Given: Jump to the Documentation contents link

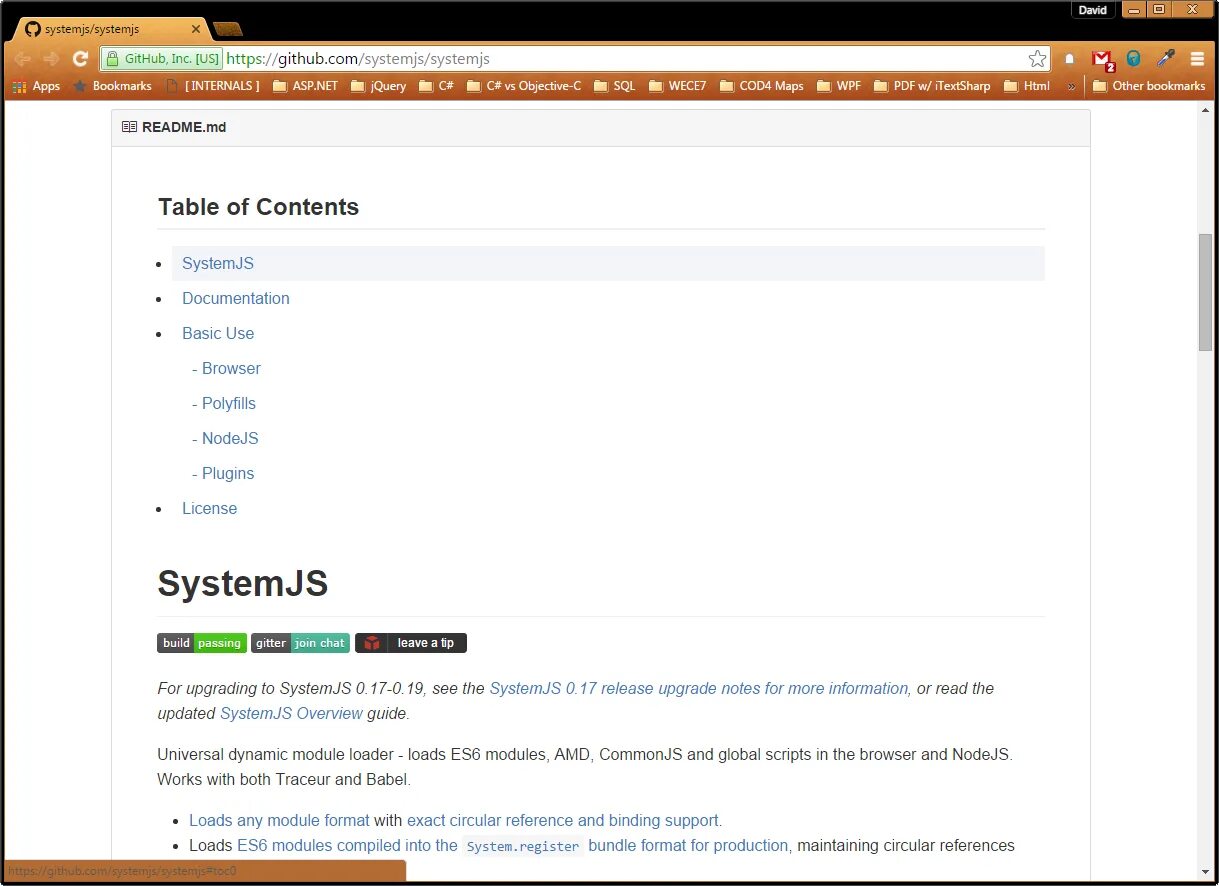Looking at the screenshot, I should coord(236,299).
